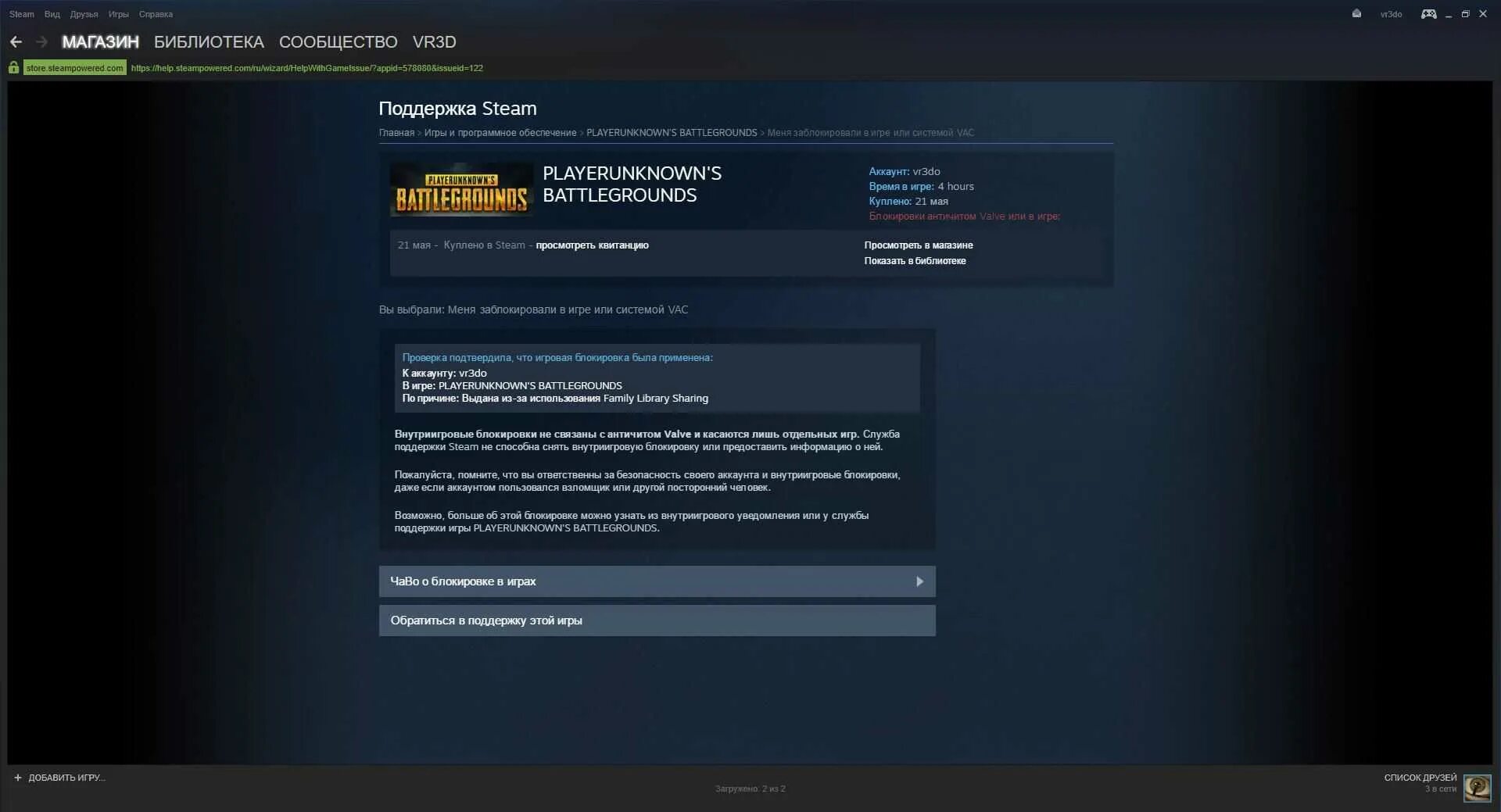Open Big Picture mode controller icon
The height and width of the screenshot is (812, 1501).
click(1428, 14)
